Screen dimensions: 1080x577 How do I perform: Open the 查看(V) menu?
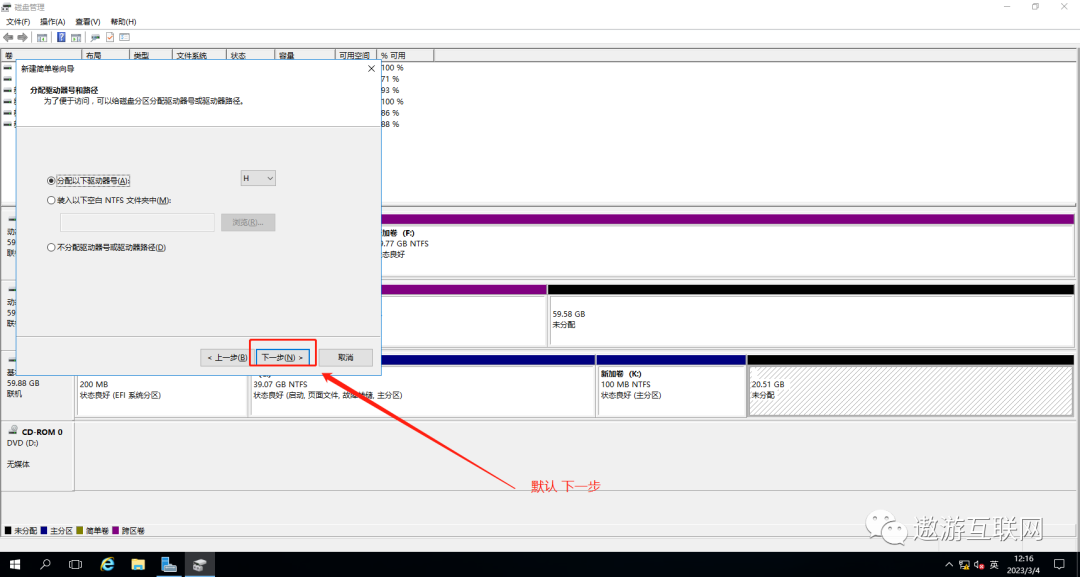tap(88, 22)
